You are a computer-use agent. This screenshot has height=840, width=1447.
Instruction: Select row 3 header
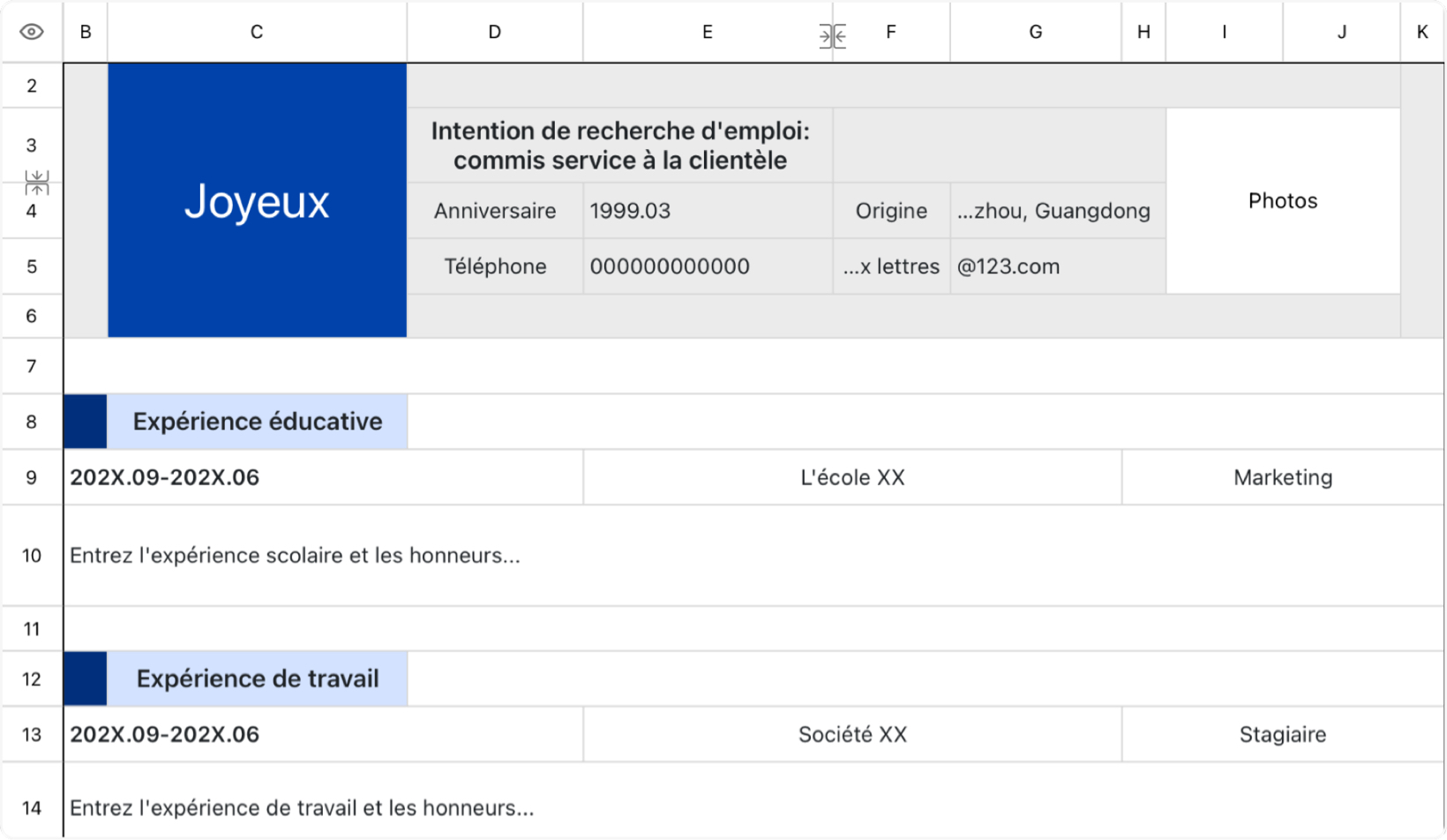pos(32,145)
